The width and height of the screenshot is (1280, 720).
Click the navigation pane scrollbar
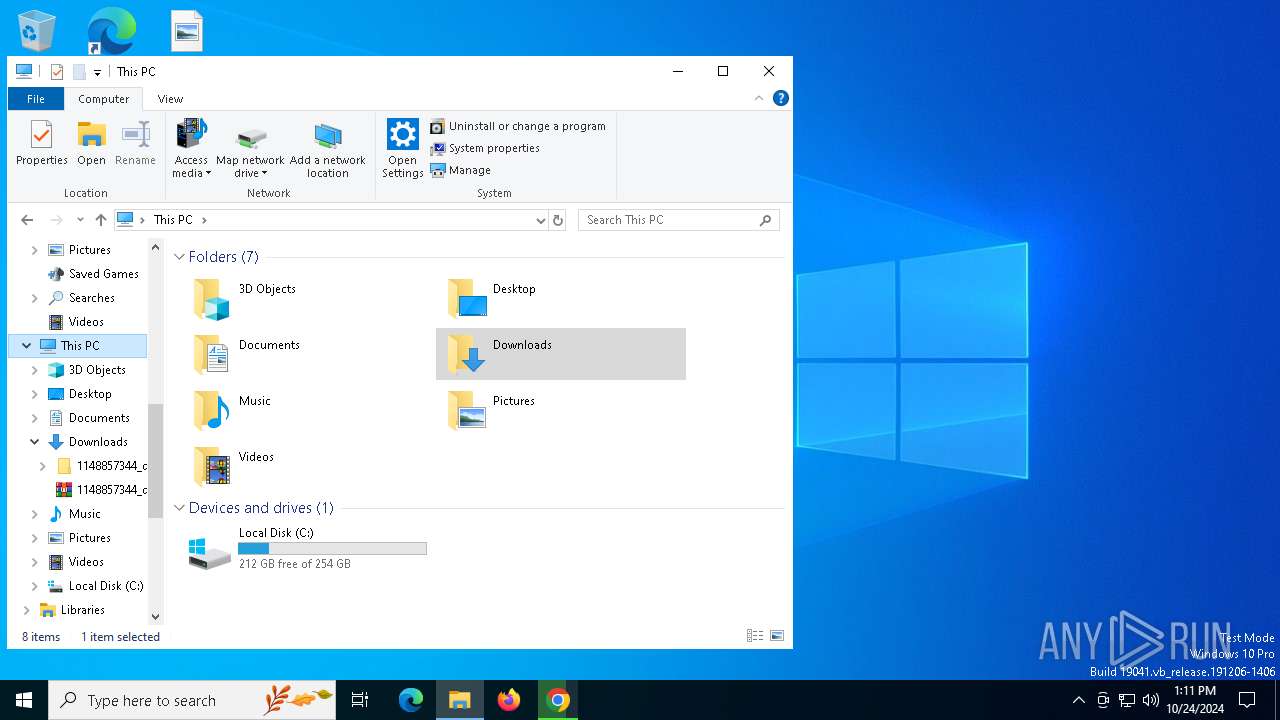(155, 460)
